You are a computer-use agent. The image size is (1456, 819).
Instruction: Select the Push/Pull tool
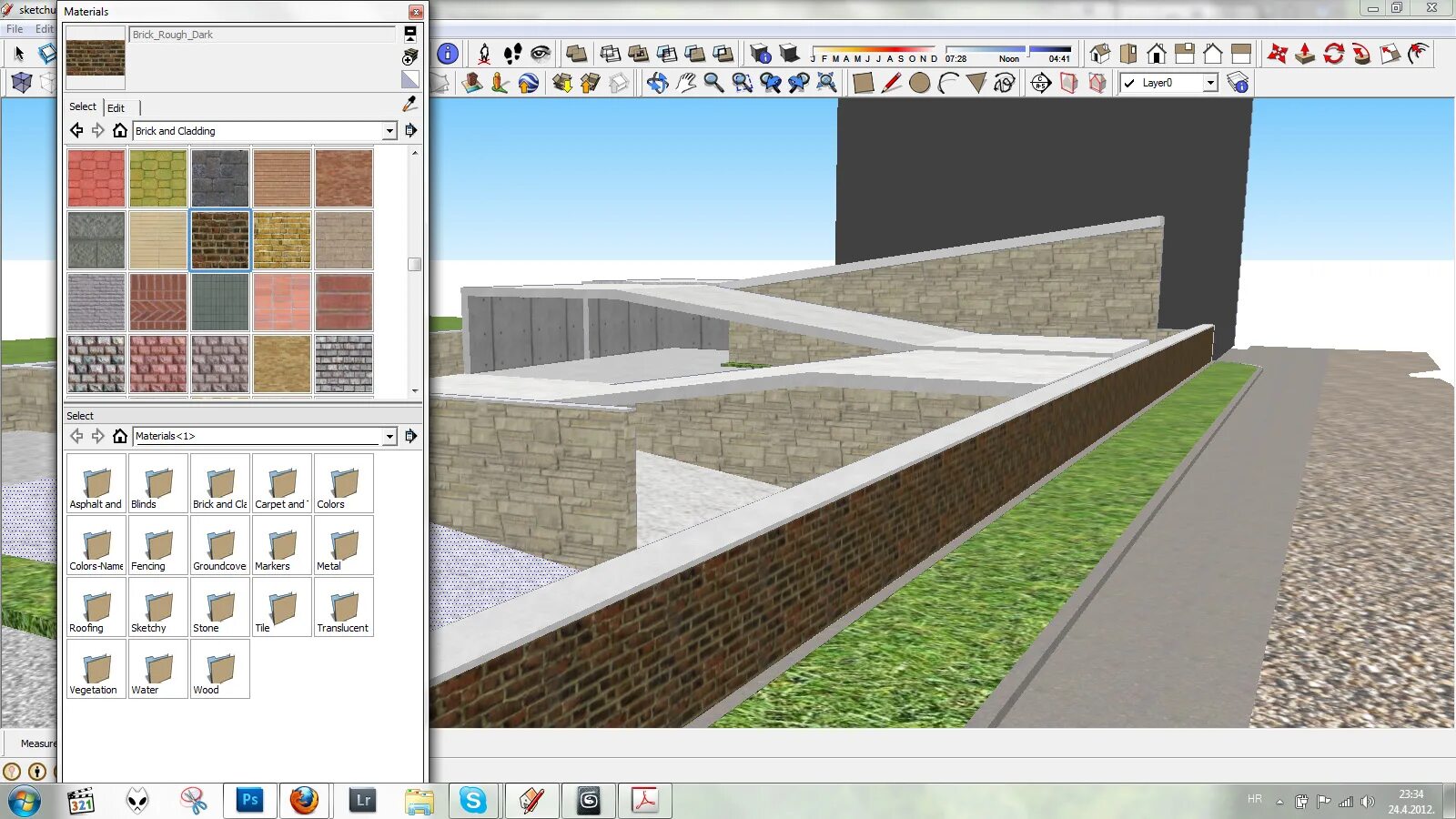click(x=1306, y=54)
